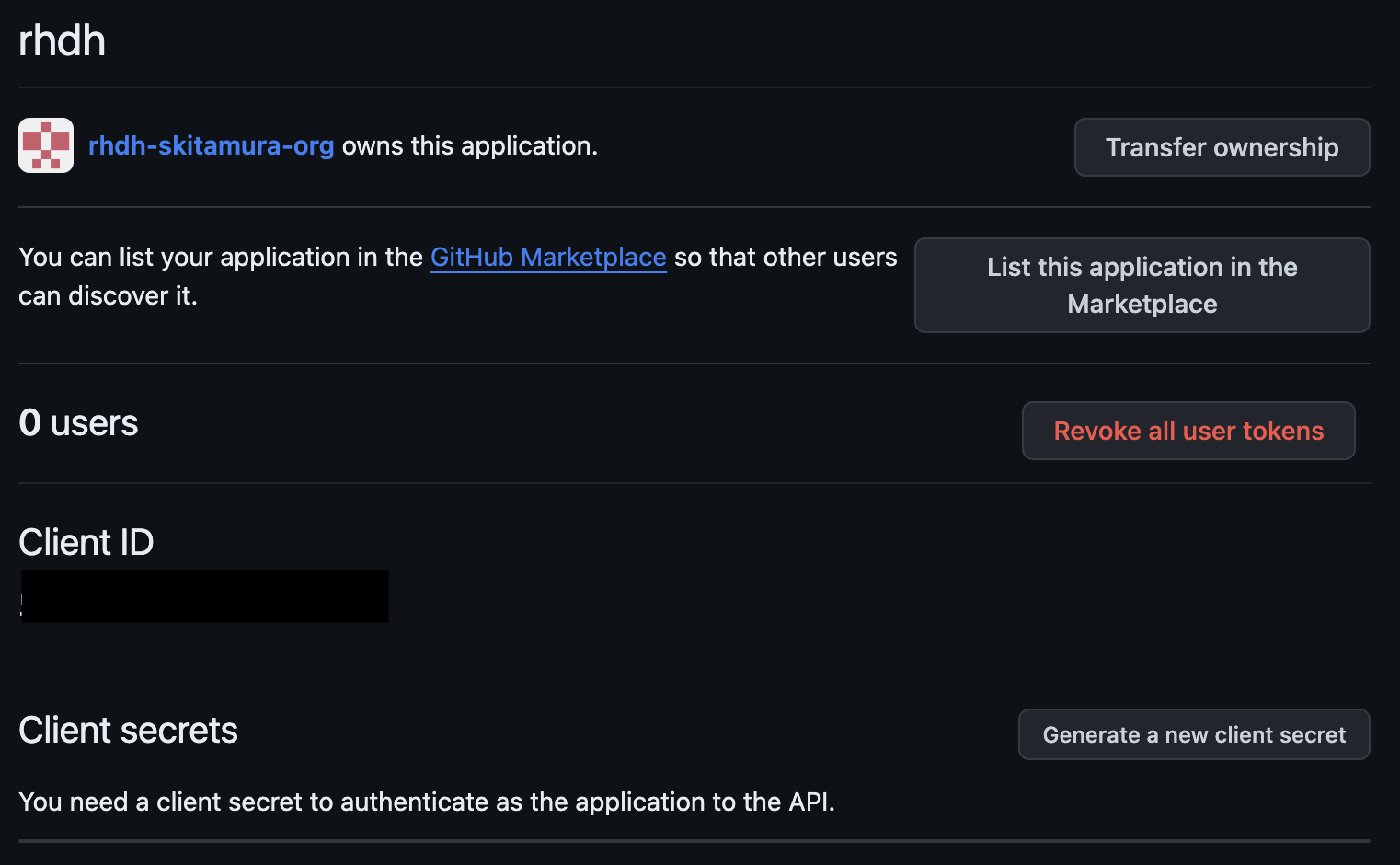Image resolution: width=1400 pixels, height=865 pixels.
Task: Open the rhdh-skitamura-org owner link
Action: 211,145
